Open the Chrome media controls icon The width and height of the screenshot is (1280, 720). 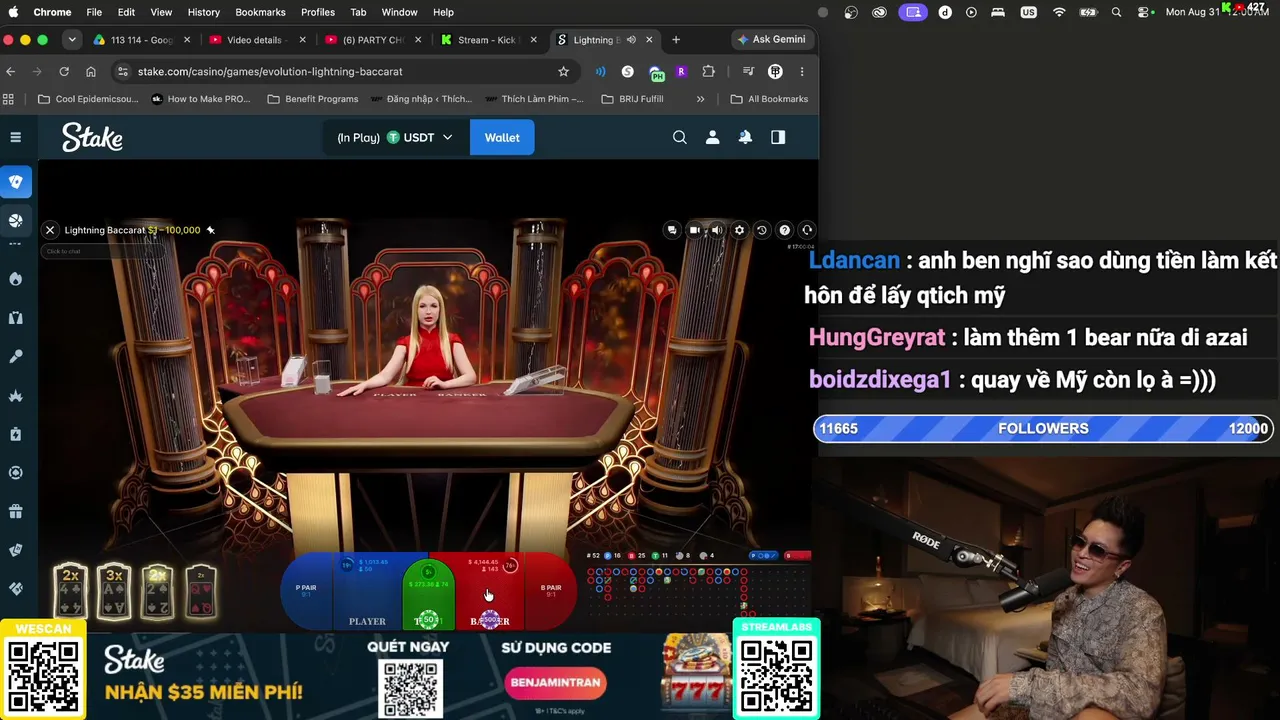coord(747,72)
